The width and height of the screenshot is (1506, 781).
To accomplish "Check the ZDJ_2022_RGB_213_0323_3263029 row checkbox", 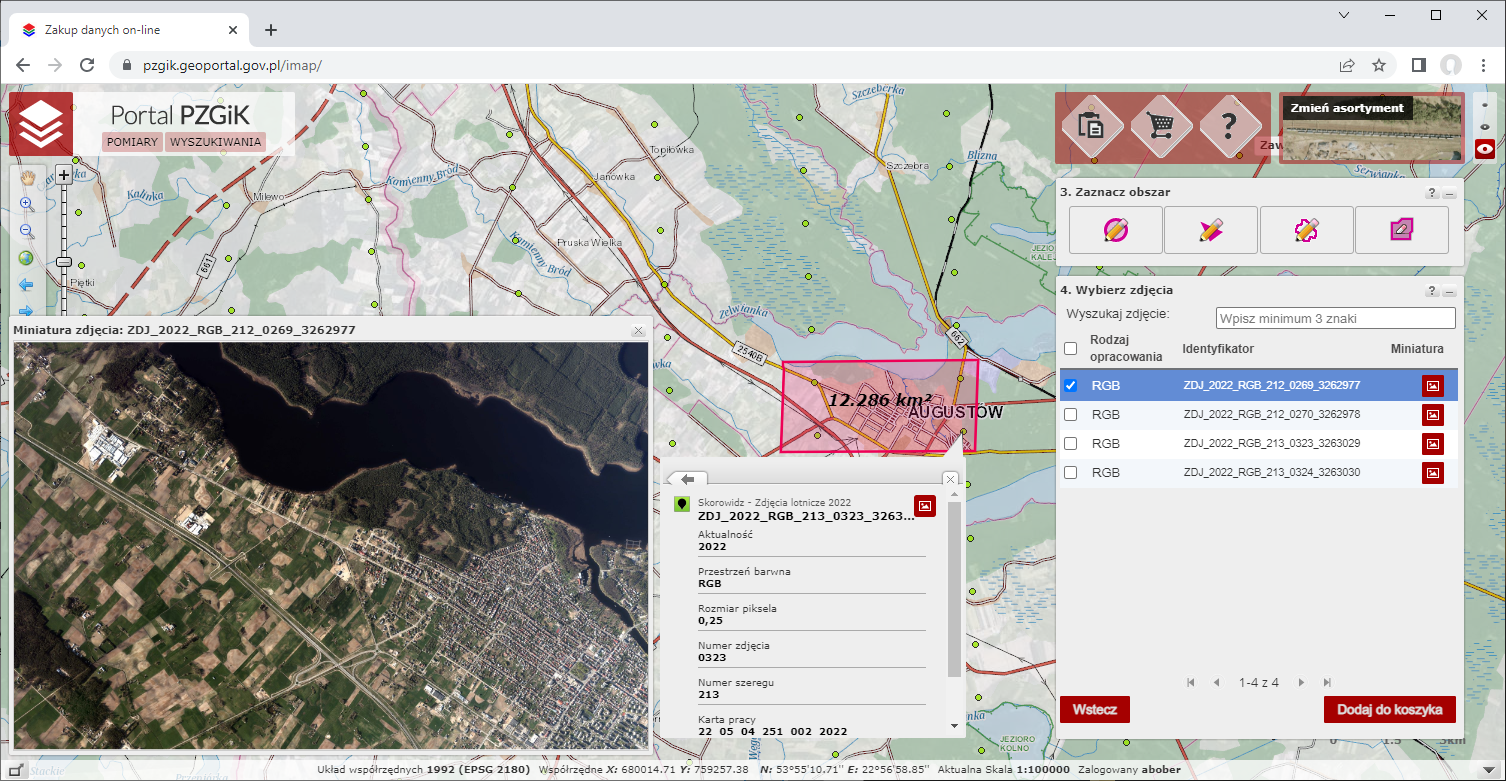I will (1071, 443).
